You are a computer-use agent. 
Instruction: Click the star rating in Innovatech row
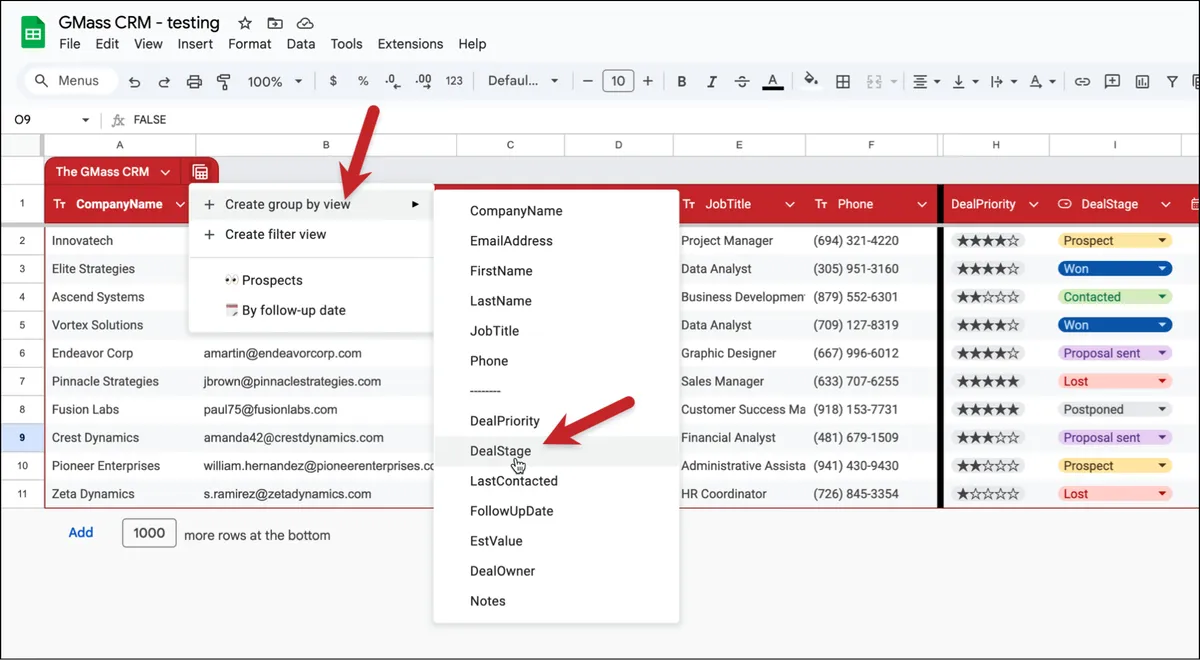[x=988, y=241]
